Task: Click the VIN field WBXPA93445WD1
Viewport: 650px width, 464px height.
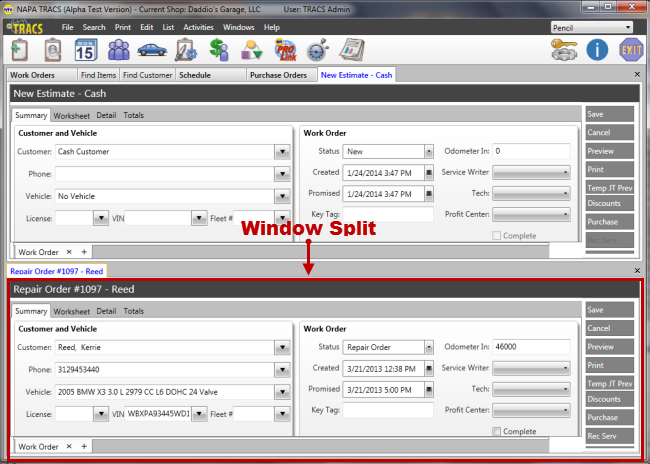Action: (158, 413)
